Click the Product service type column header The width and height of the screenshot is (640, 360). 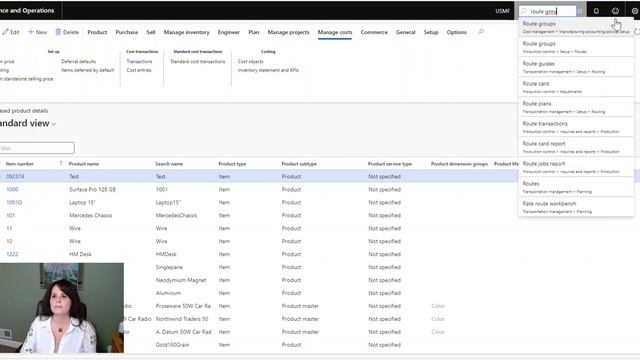pyautogui.click(x=390, y=164)
